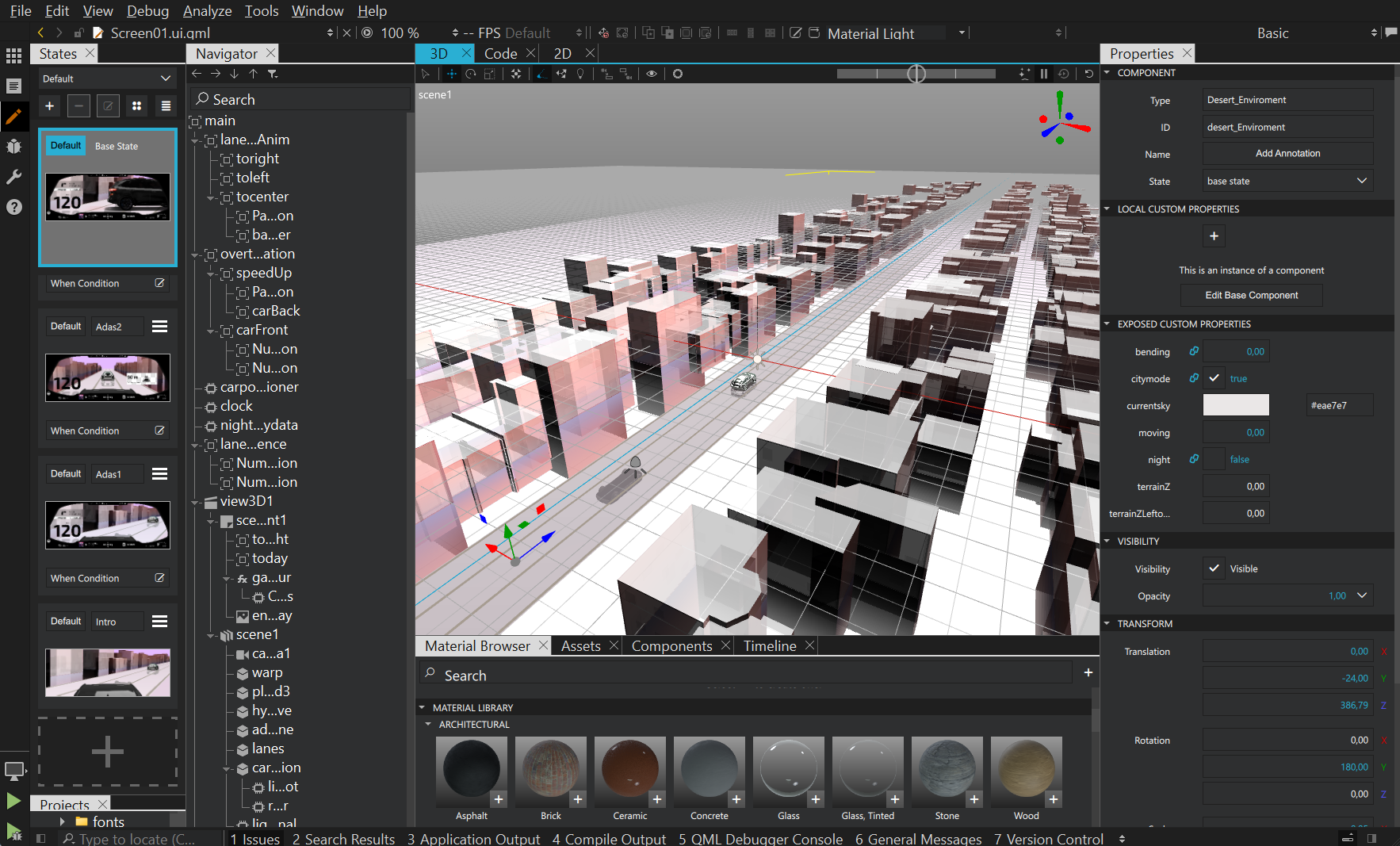1400x846 pixels.
Task: Click the eye visibility icon in 3D toolbar
Action: [x=652, y=74]
